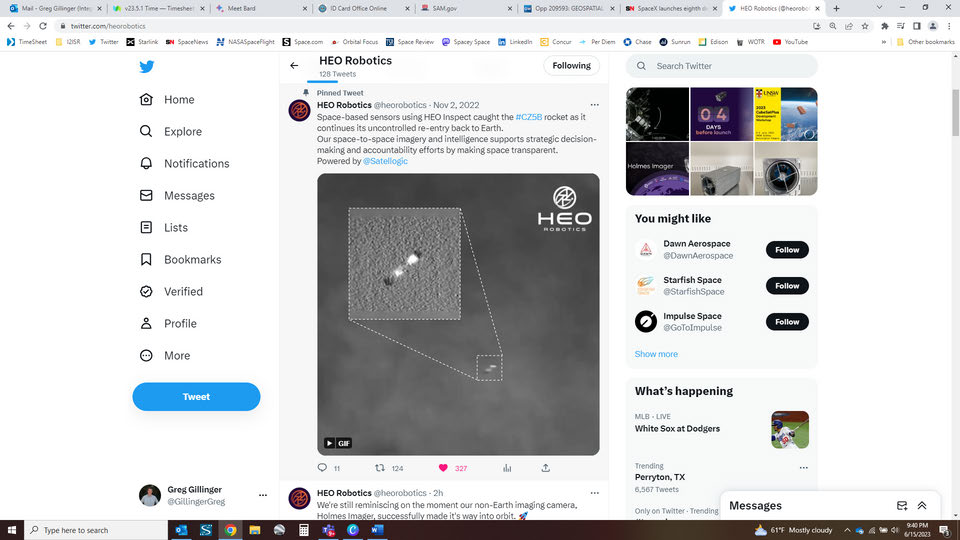960x540 pixels.
Task: Reload the page
Action: tap(43, 26)
